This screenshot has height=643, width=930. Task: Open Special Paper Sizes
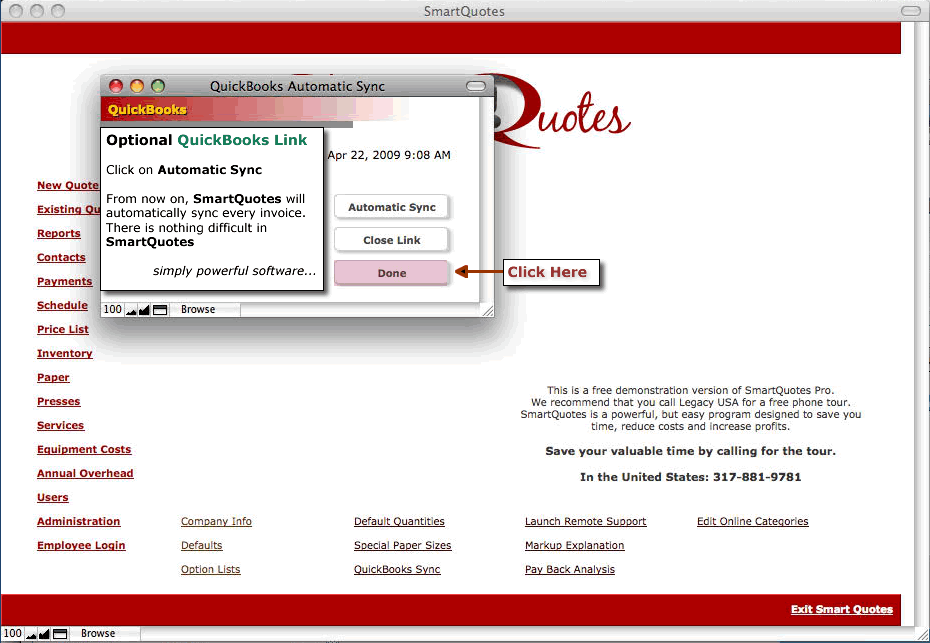point(403,545)
